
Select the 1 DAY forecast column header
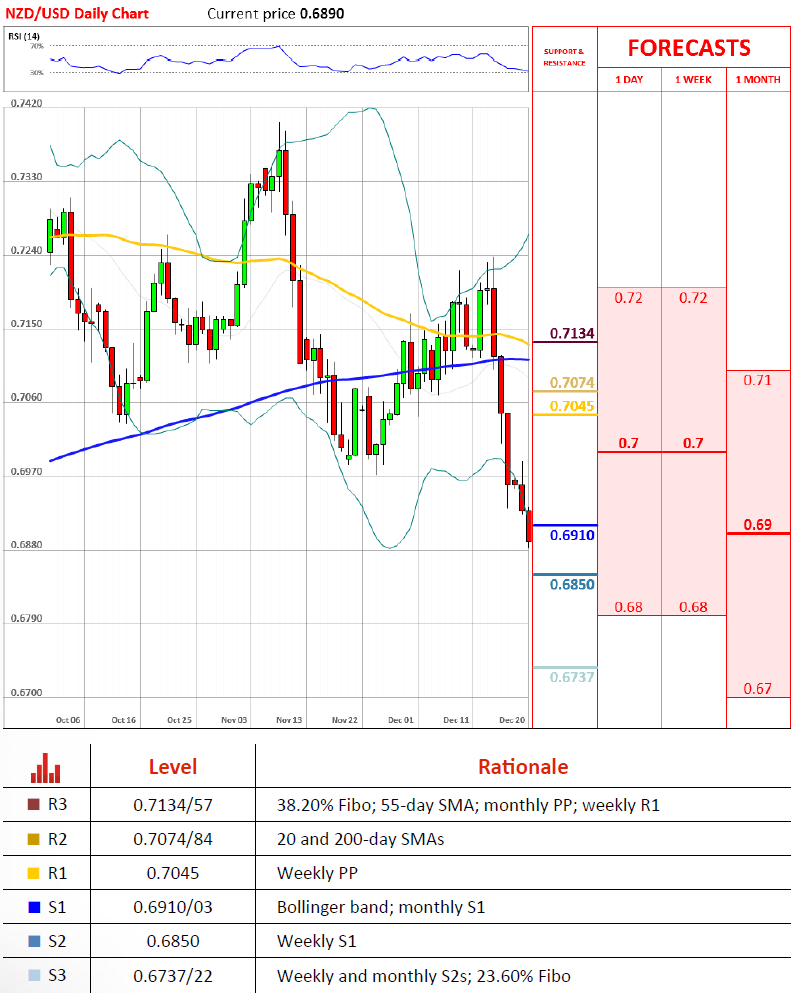pyautogui.click(x=629, y=80)
